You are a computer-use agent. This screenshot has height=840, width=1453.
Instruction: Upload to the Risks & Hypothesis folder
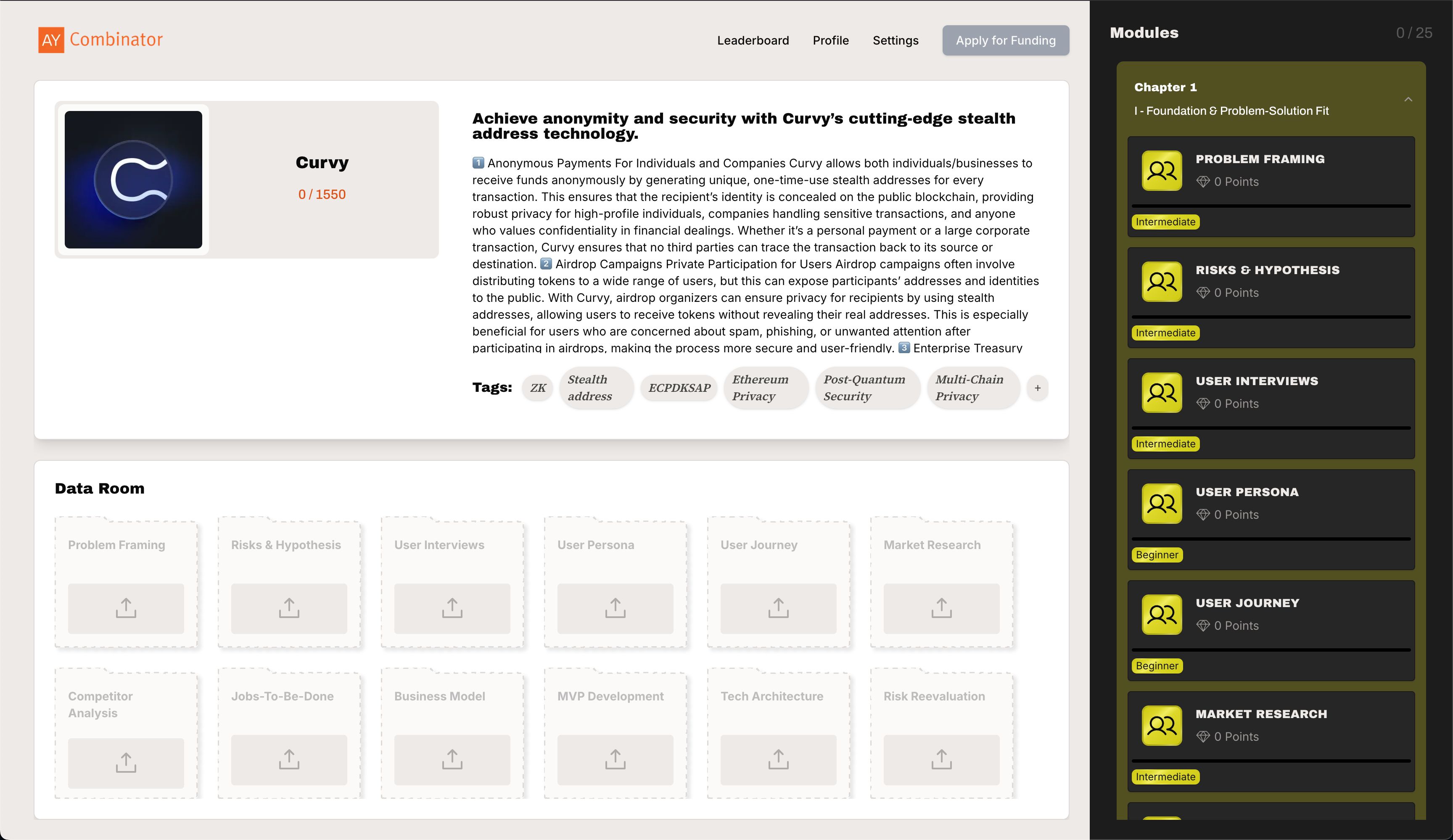coord(289,608)
